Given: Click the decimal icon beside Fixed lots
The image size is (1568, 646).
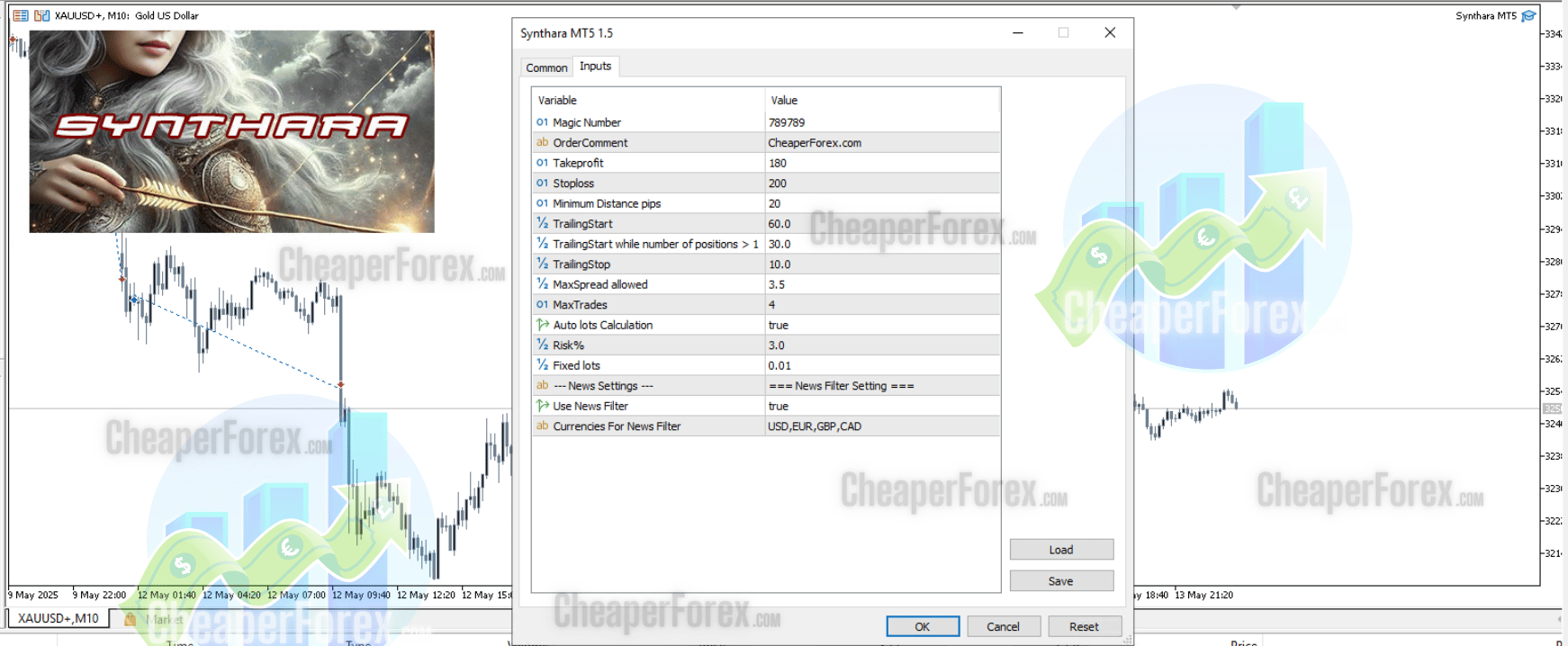Looking at the screenshot, I should tap(542, 365).
